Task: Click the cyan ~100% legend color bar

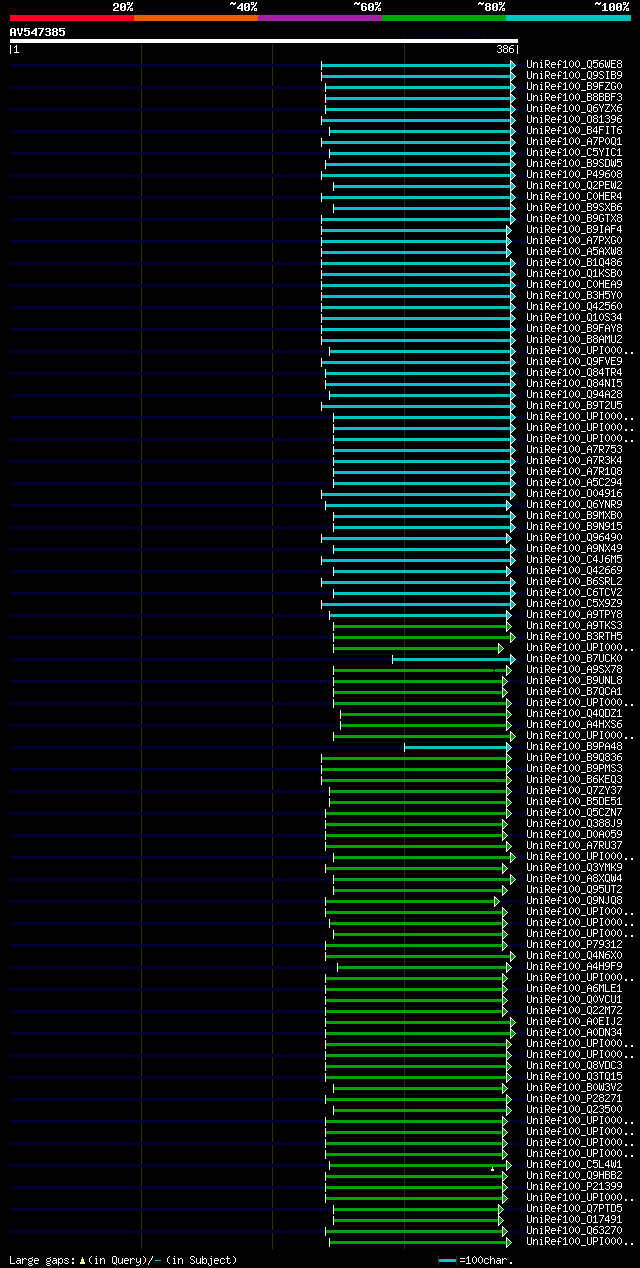Action: [x=568, y=17]
